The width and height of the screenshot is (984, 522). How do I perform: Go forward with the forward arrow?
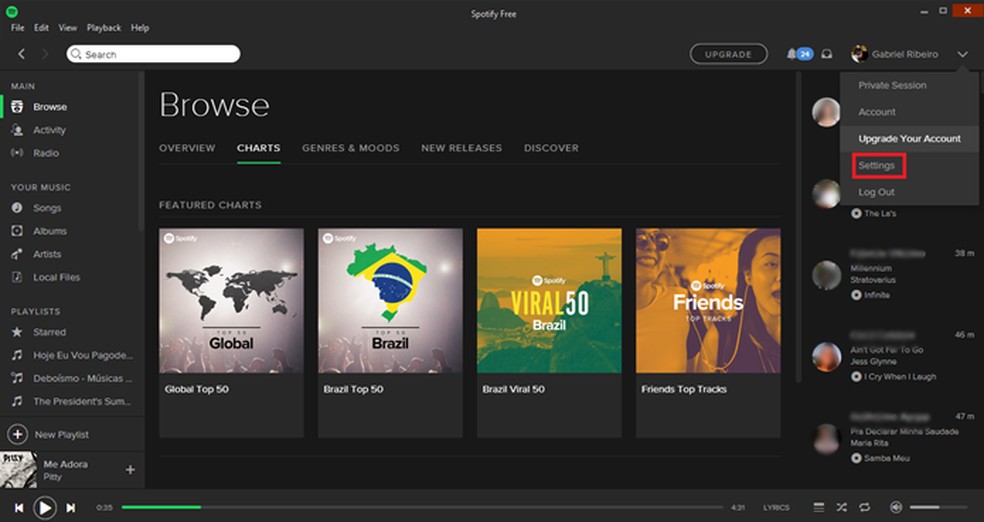tap(45, 54)
